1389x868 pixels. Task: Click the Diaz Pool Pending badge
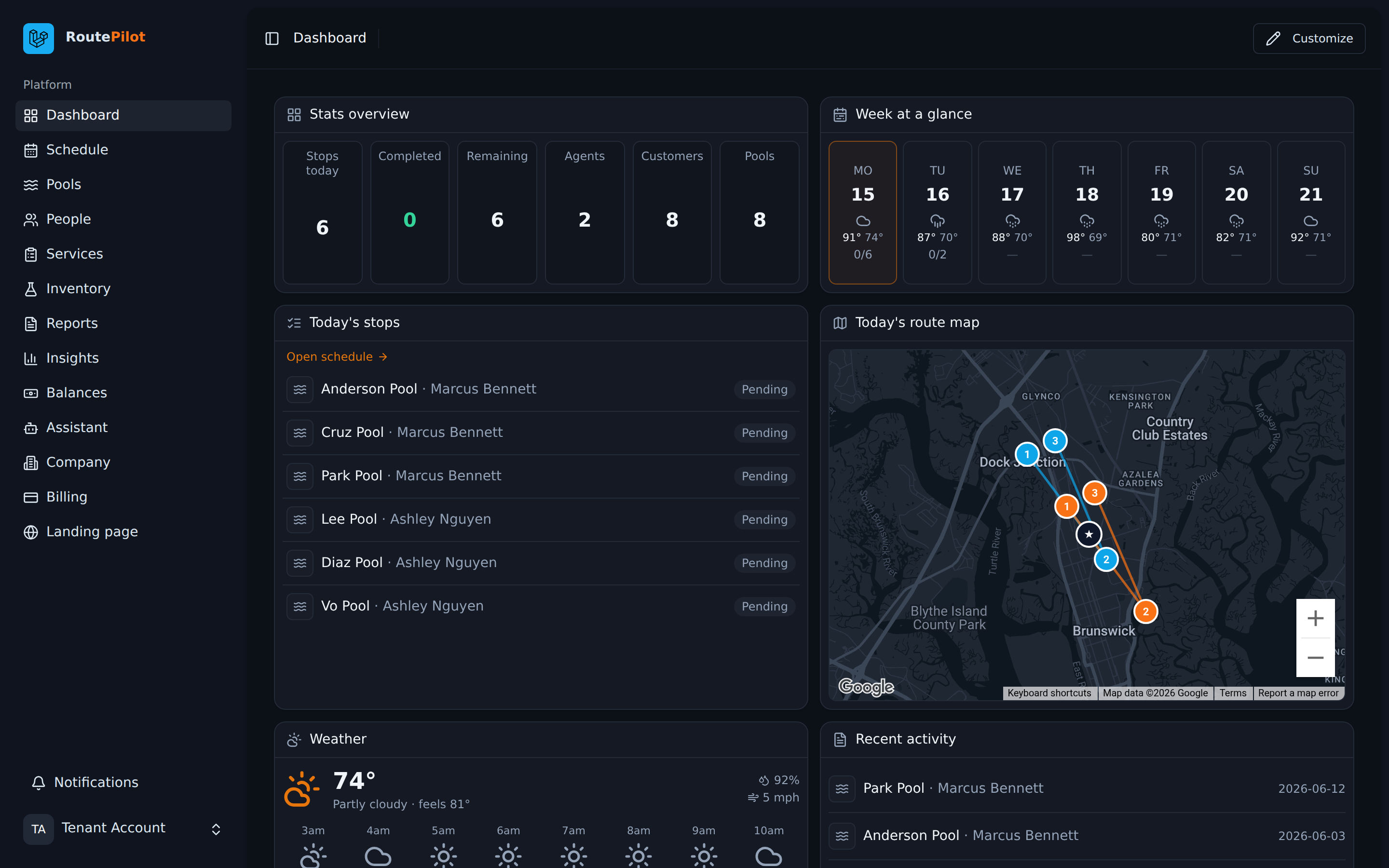pyautogui.click(x=764, y=563)
